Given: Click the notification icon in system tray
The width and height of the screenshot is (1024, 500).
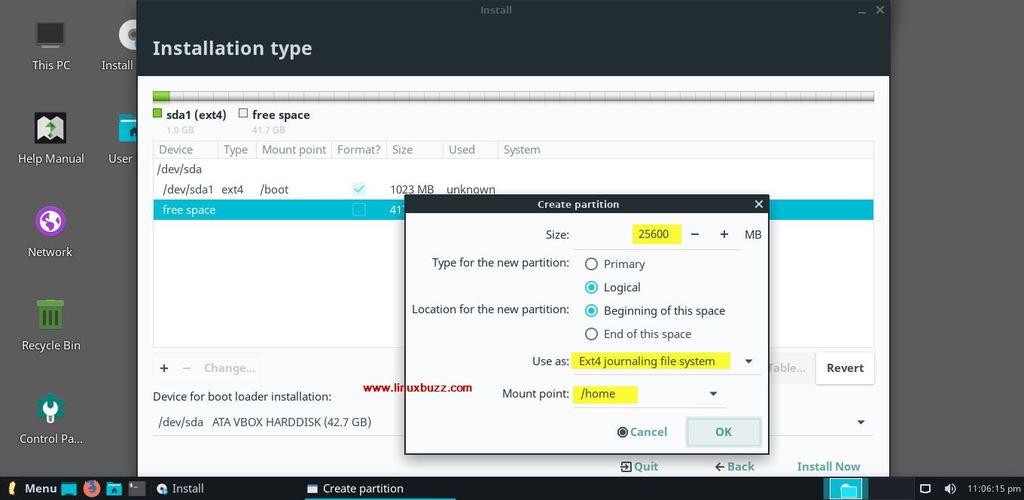Looking at the screenshot, I should (925, 488).
